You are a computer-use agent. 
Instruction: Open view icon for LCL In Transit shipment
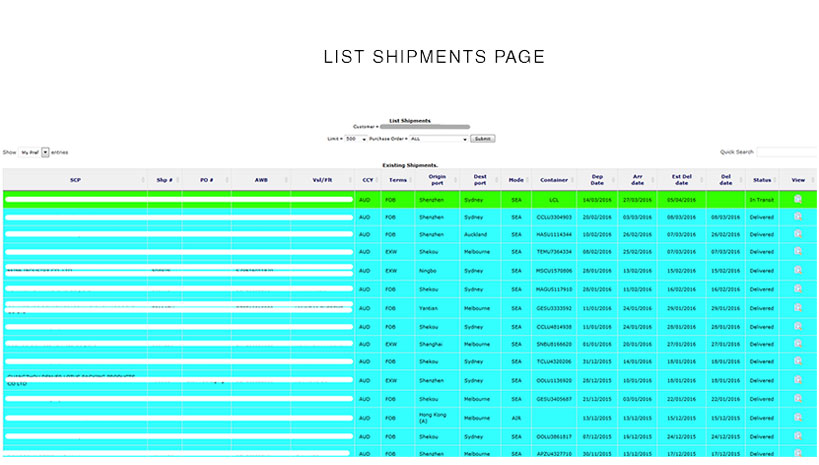797,199
